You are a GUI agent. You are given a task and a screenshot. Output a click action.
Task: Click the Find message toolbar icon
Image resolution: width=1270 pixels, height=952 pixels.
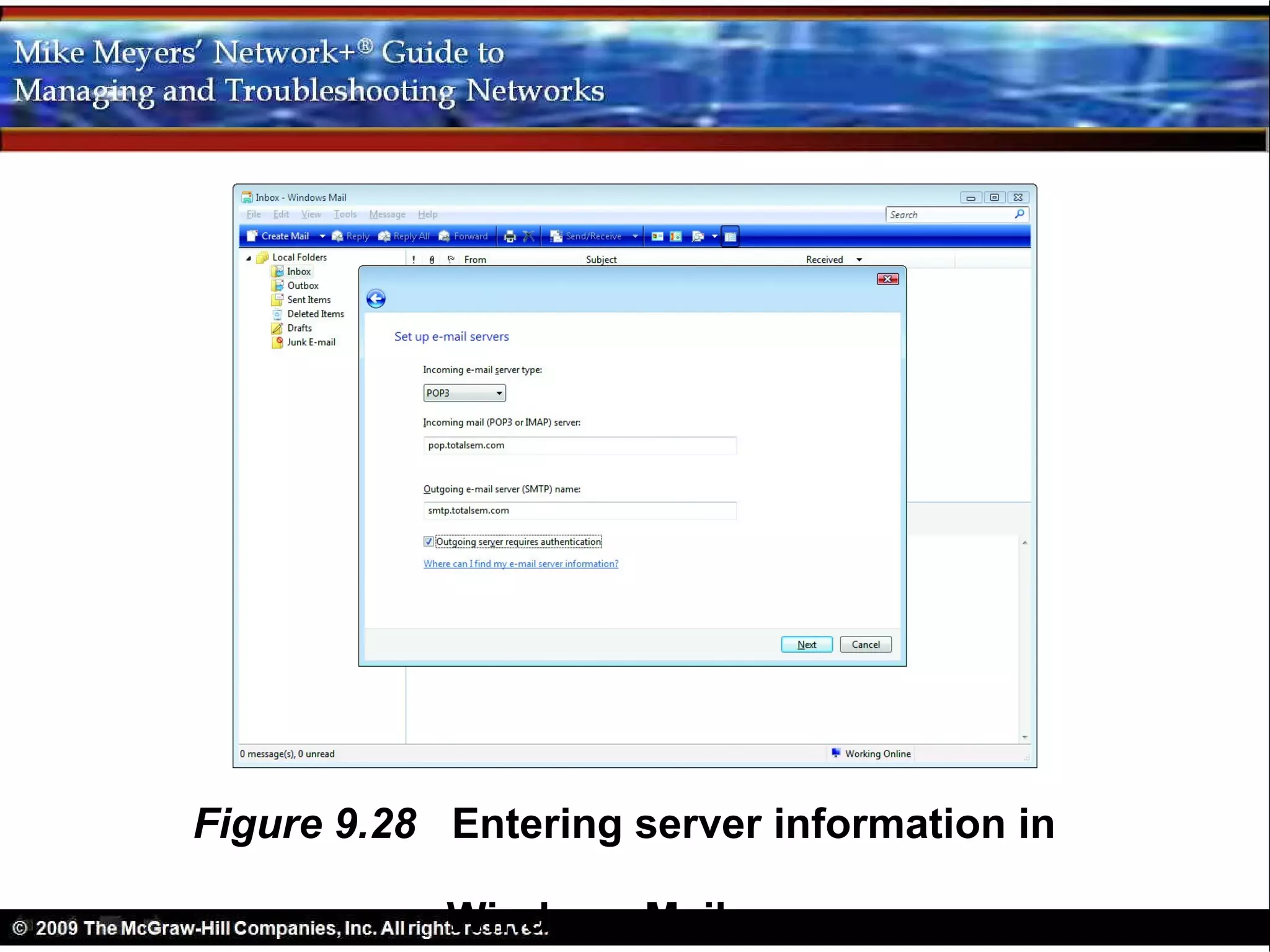pos(698,236)
